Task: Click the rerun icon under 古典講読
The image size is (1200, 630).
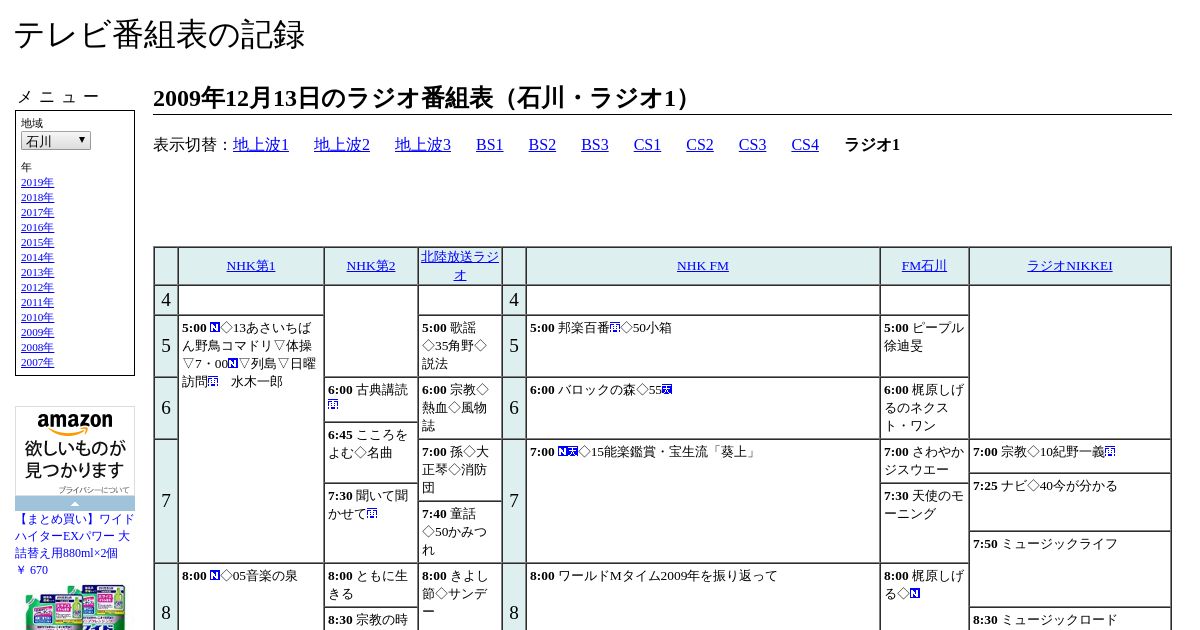Action: click(x=333, y=406)
